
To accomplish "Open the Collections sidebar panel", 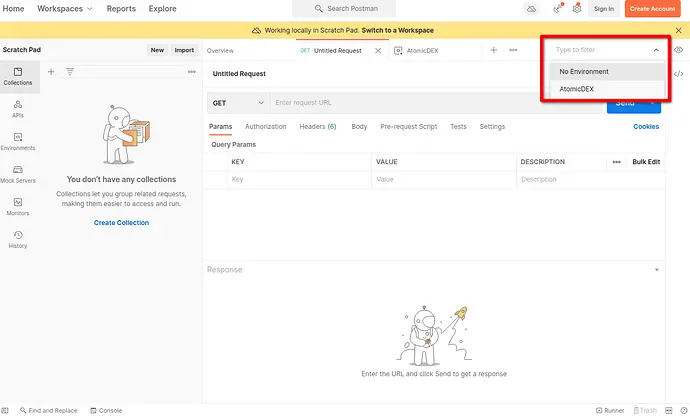I will click(18, 76).
